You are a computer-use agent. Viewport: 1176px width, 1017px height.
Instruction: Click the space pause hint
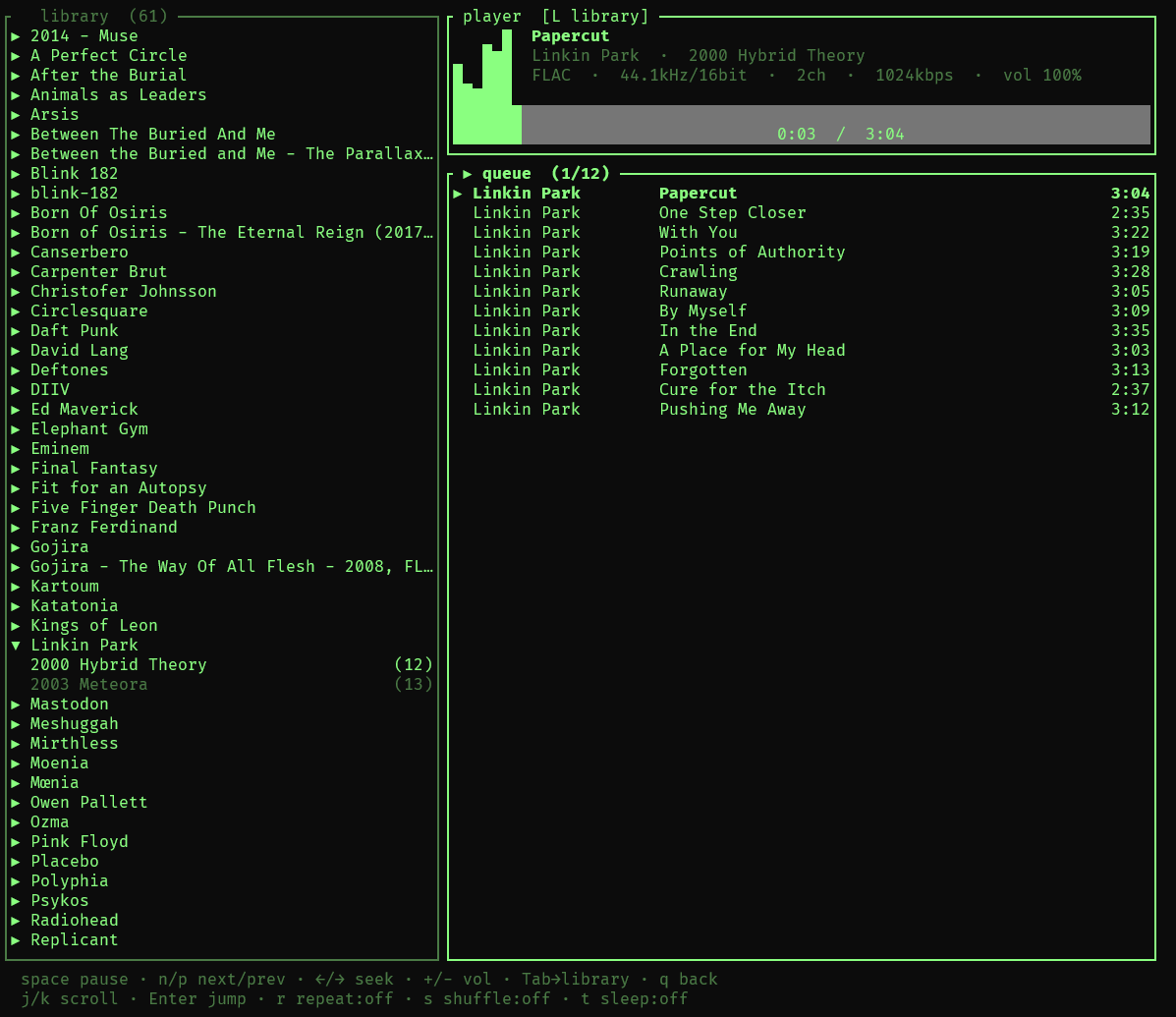[75, 980]
